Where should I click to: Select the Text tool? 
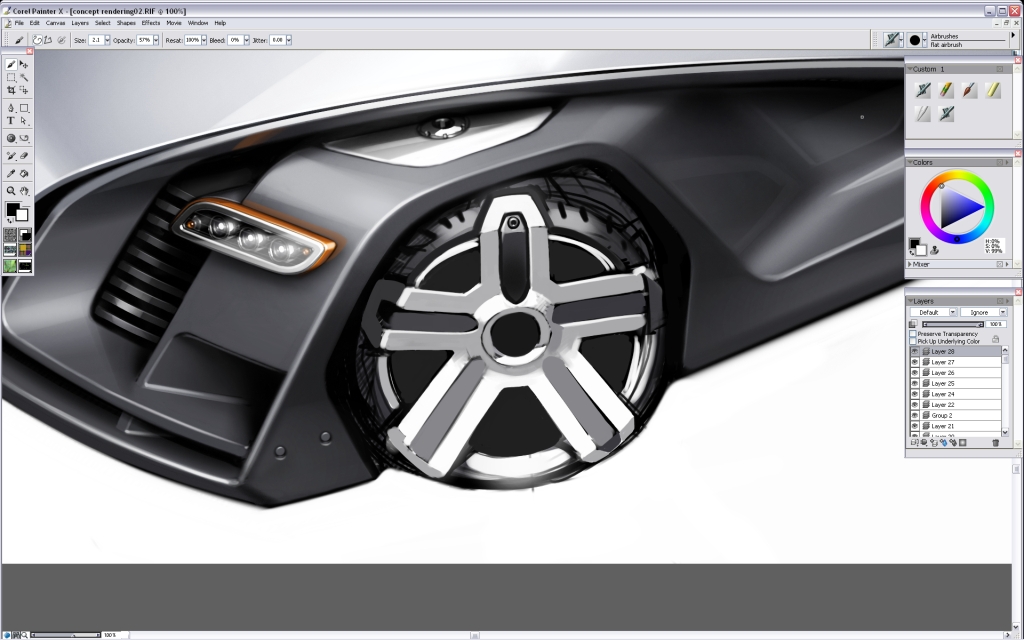click(10, 121)
